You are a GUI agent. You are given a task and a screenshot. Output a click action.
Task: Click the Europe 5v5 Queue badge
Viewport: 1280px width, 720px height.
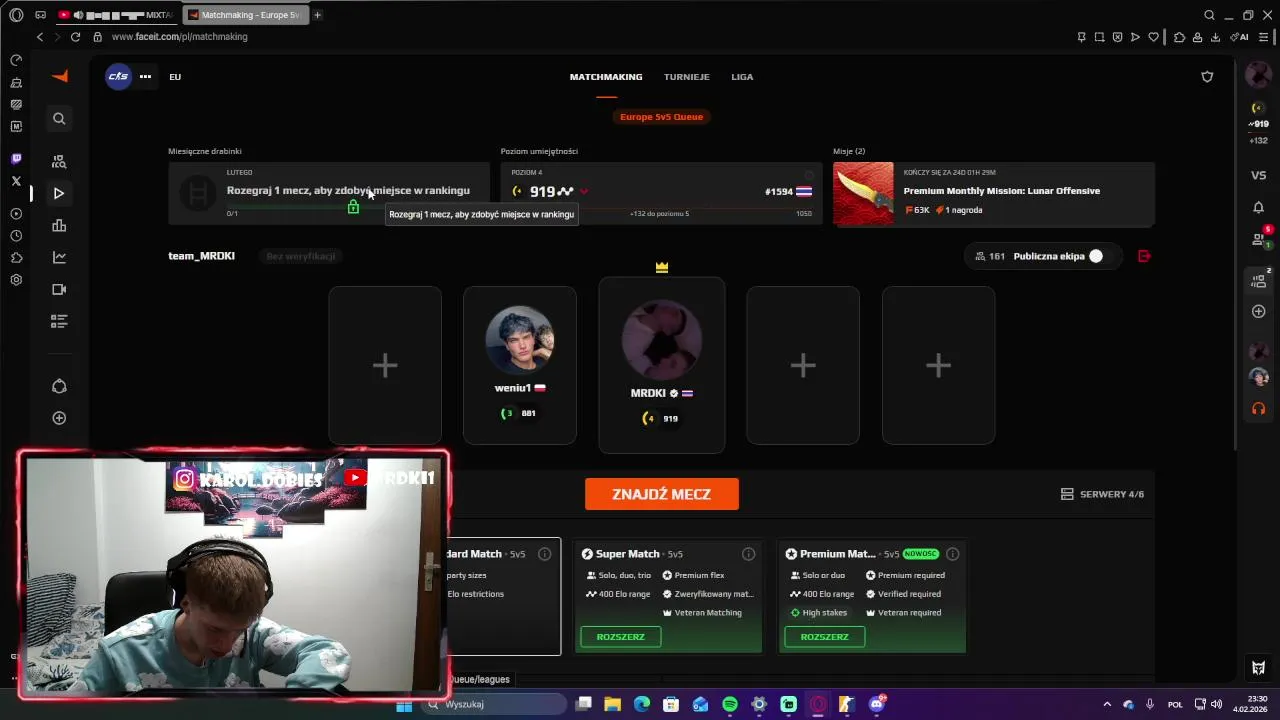coord(662,117)
